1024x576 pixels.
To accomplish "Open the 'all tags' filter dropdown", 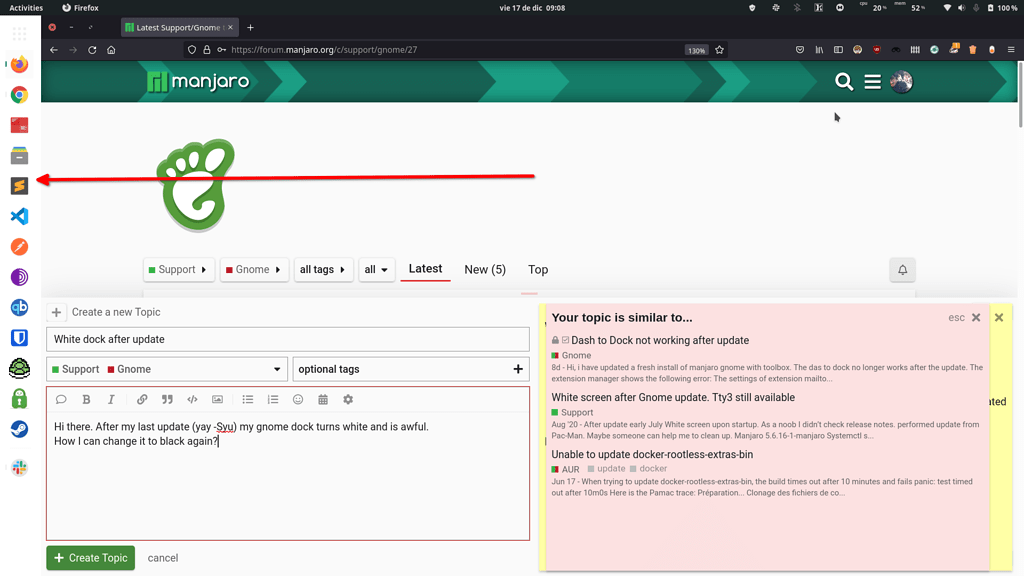I will (323, 270).
